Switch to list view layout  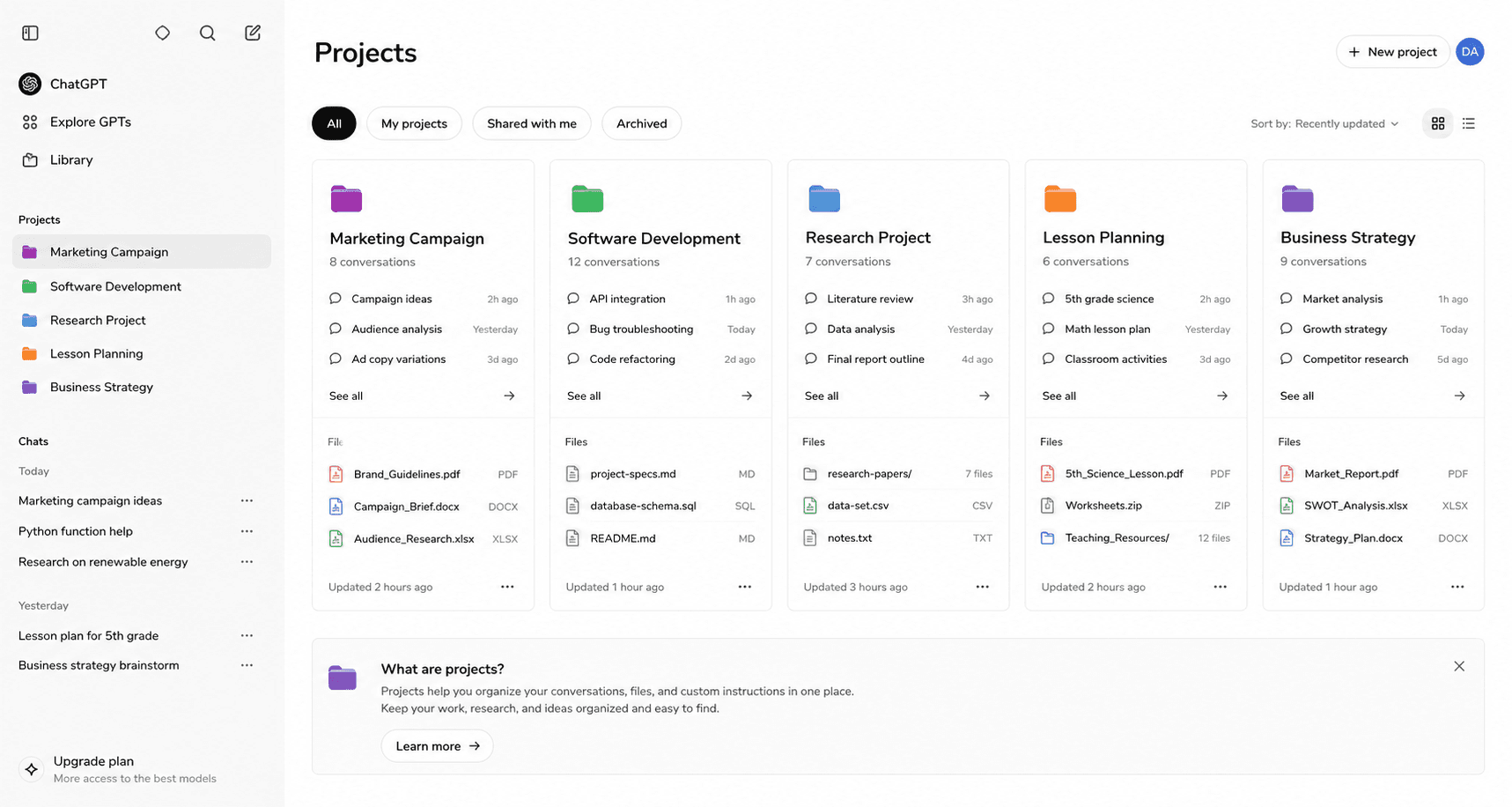pyautogui.click(x=1469, y=123)
